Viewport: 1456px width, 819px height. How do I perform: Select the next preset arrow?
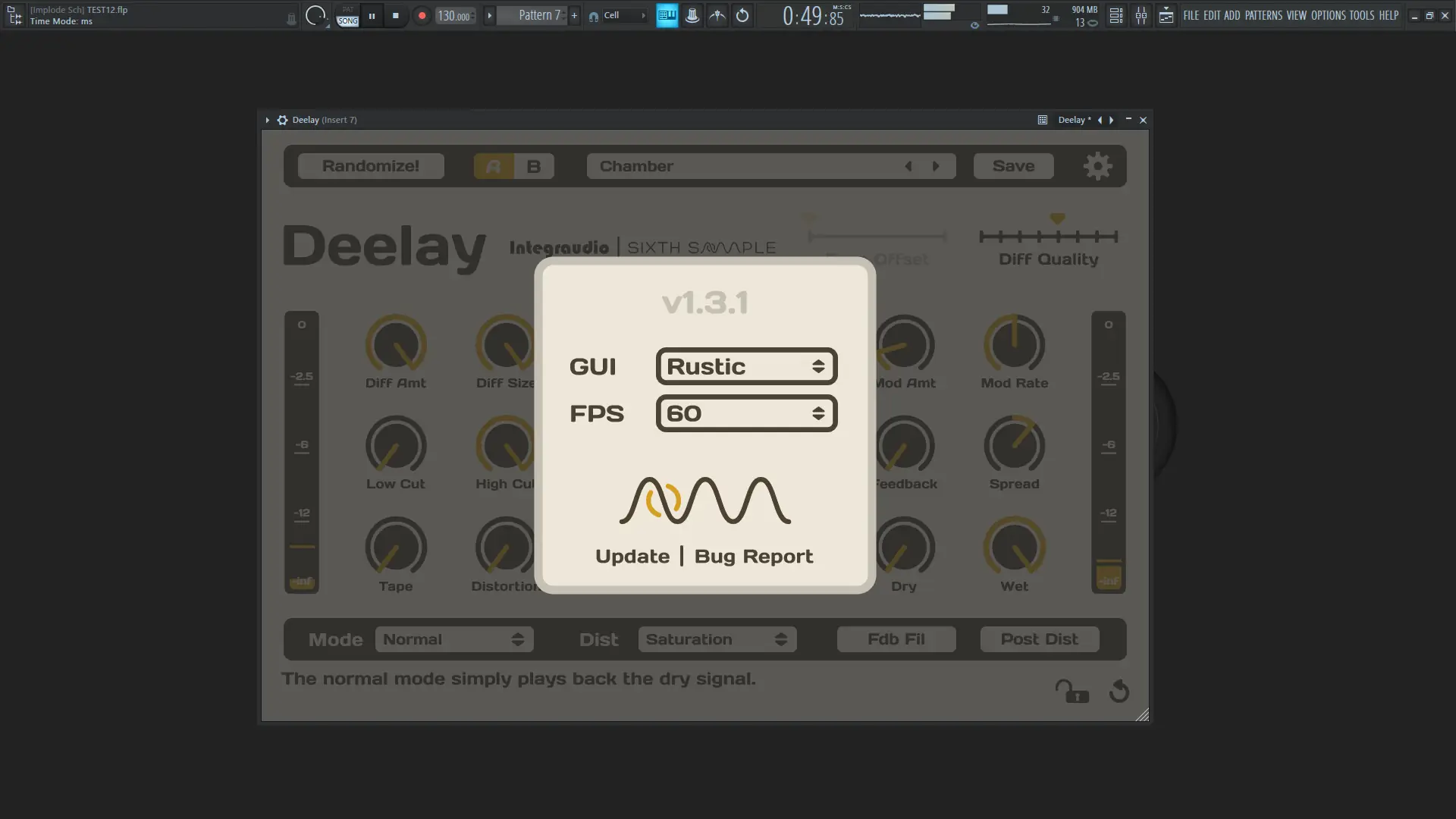(936, 166)
